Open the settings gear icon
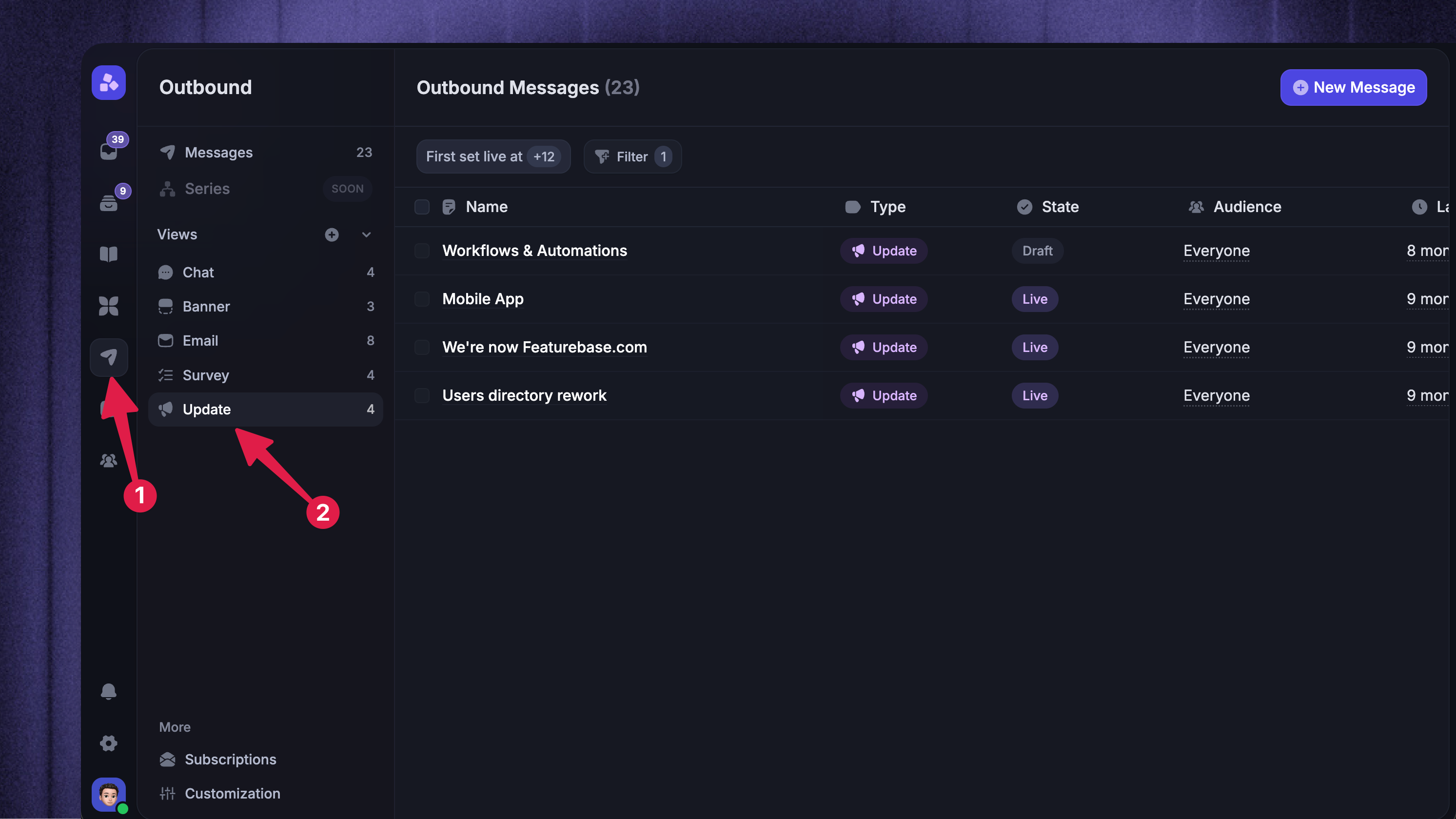Screen dimensions: 1456x819 click(109, 742)
